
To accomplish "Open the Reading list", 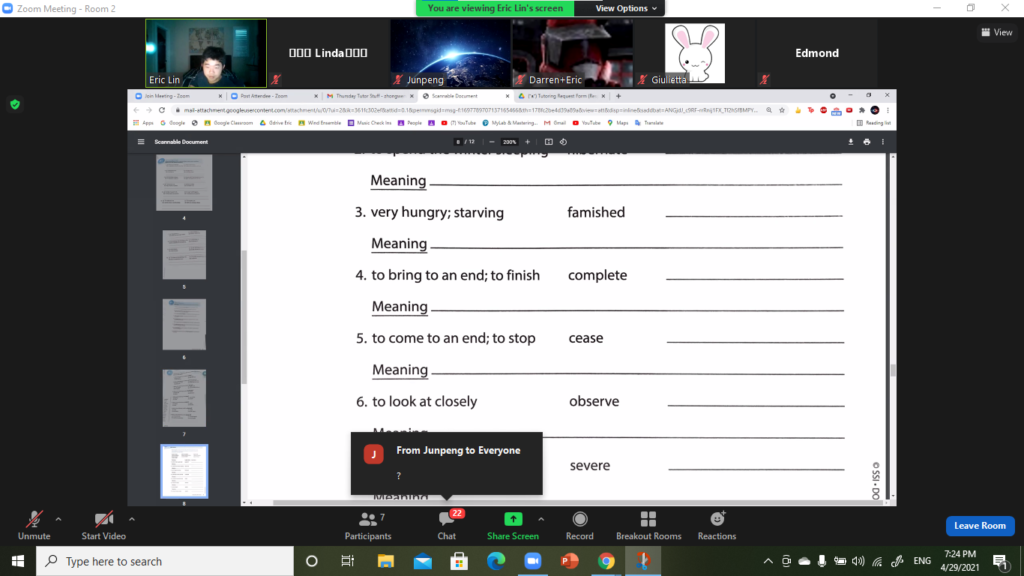I will (x=874, y=123).
